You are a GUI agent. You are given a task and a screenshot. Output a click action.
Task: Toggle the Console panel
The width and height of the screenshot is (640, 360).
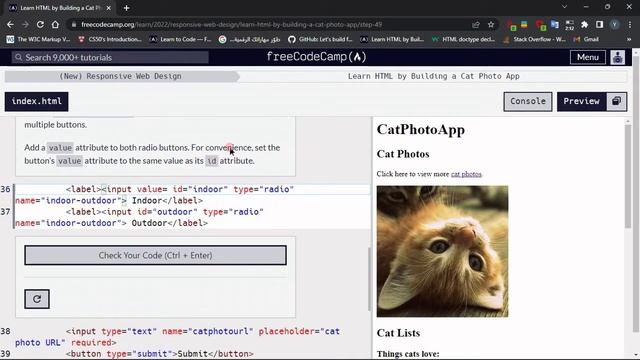tap(528, 101)
